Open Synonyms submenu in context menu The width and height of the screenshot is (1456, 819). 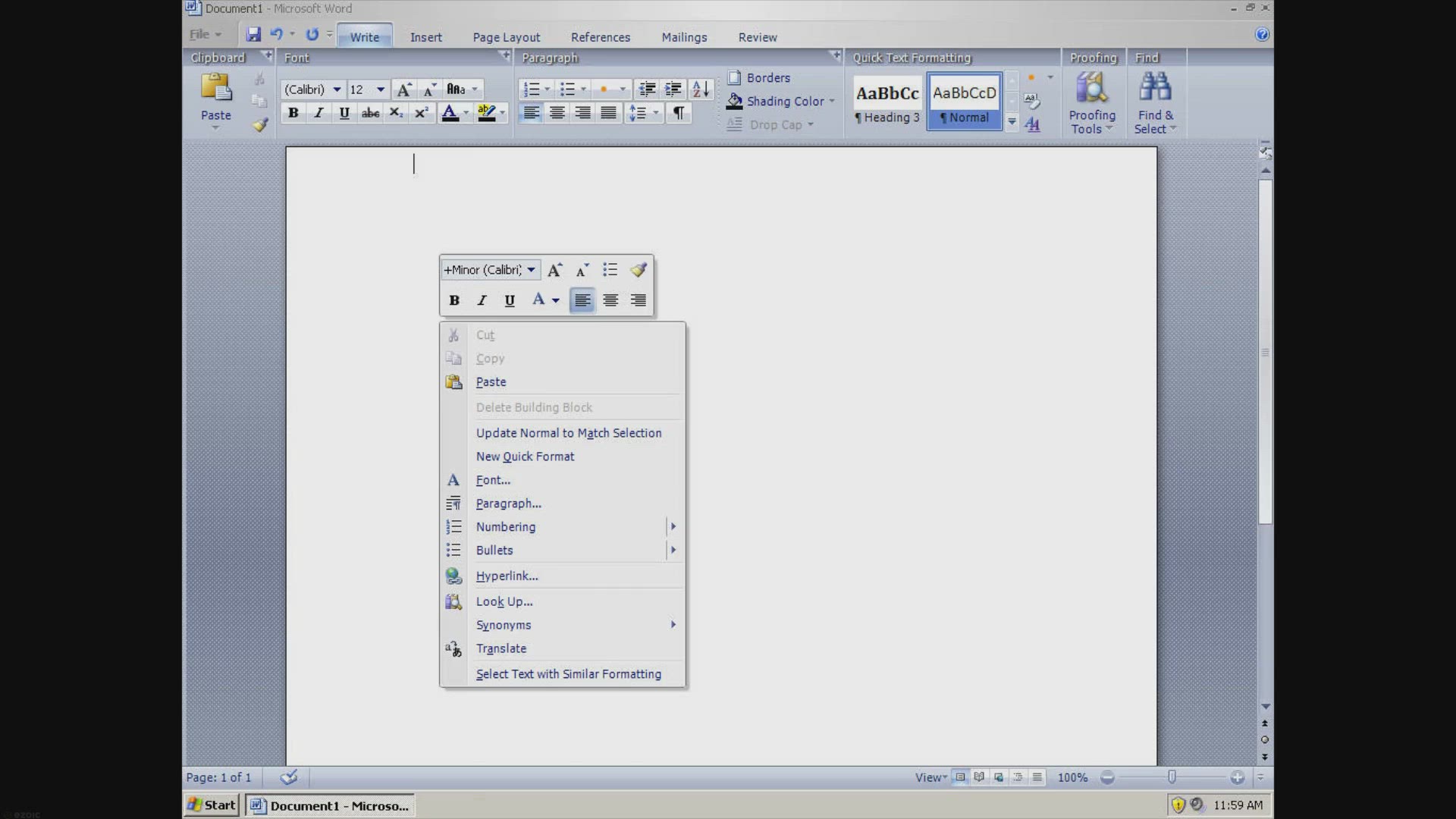[563, 625]
